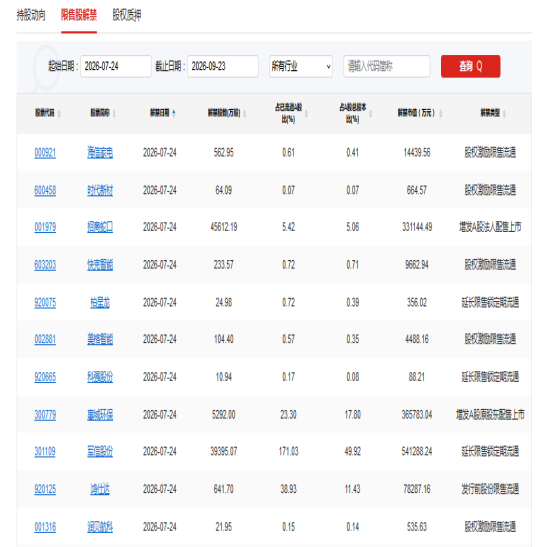Open stock code link 603203

[45, 265]
